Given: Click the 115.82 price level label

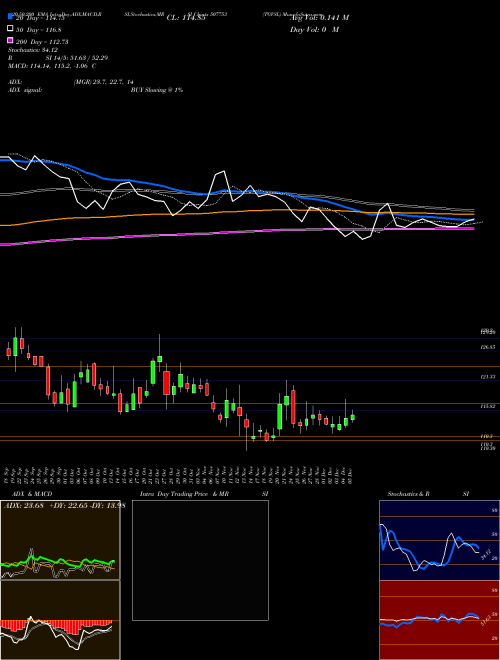Looking at the screenshot, I should click(488, 406).
